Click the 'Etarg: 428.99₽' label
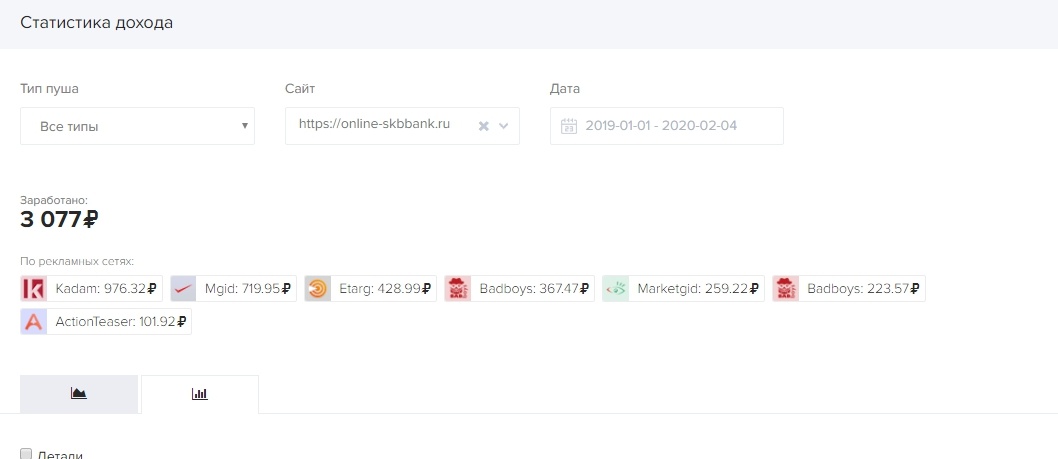Screen dimensions: 1058x459 385,289
